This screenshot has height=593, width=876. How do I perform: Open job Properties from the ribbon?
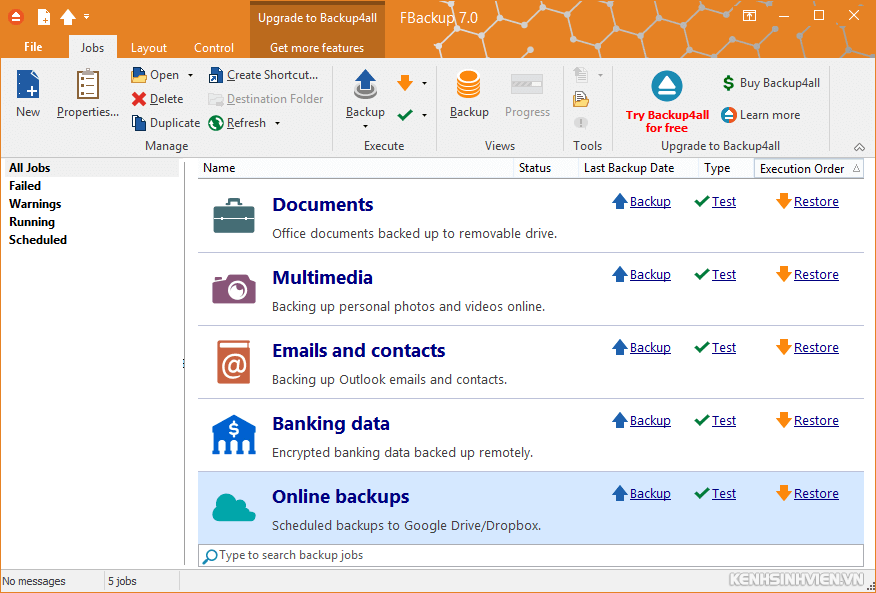(88, 93)
